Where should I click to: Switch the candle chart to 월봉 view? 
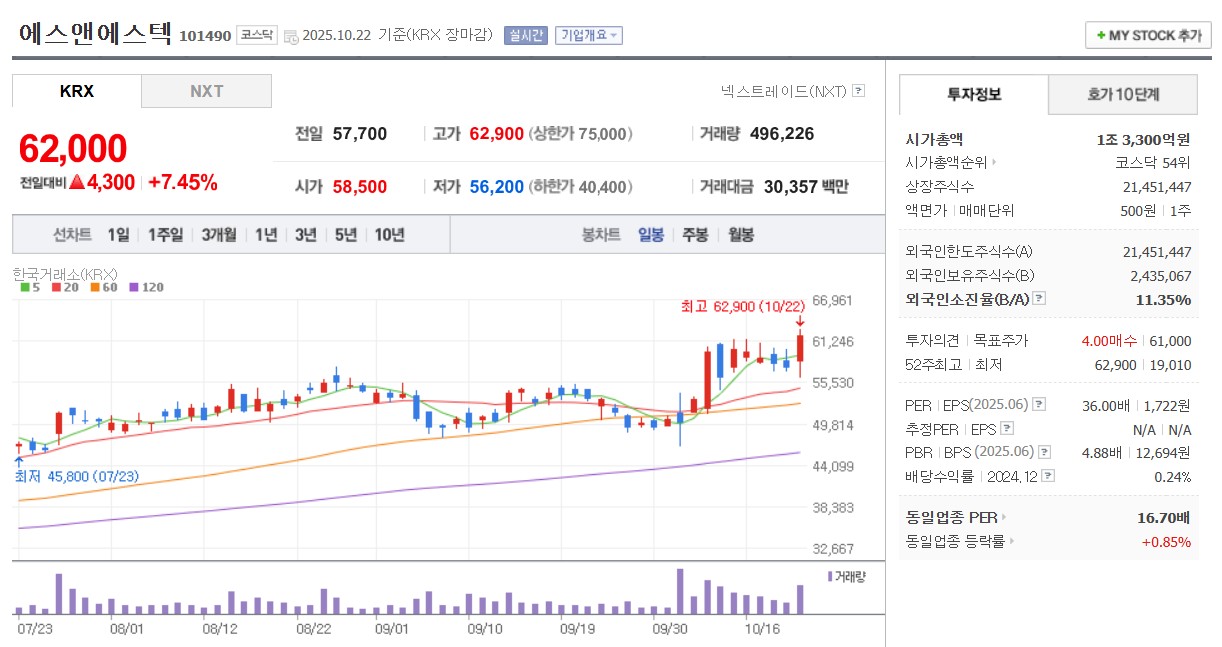(743, 234)
